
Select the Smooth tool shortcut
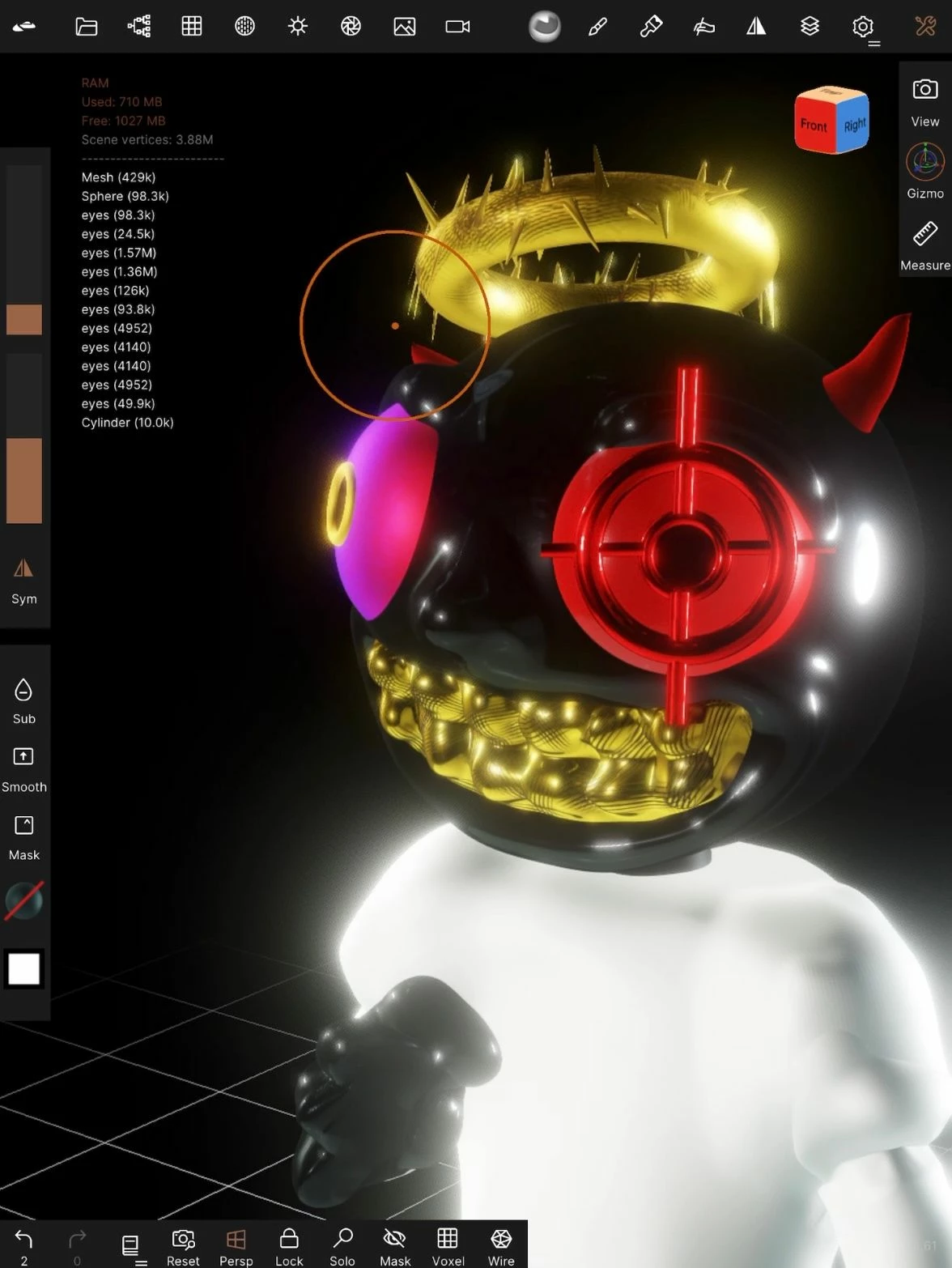[x=23, y=769]
